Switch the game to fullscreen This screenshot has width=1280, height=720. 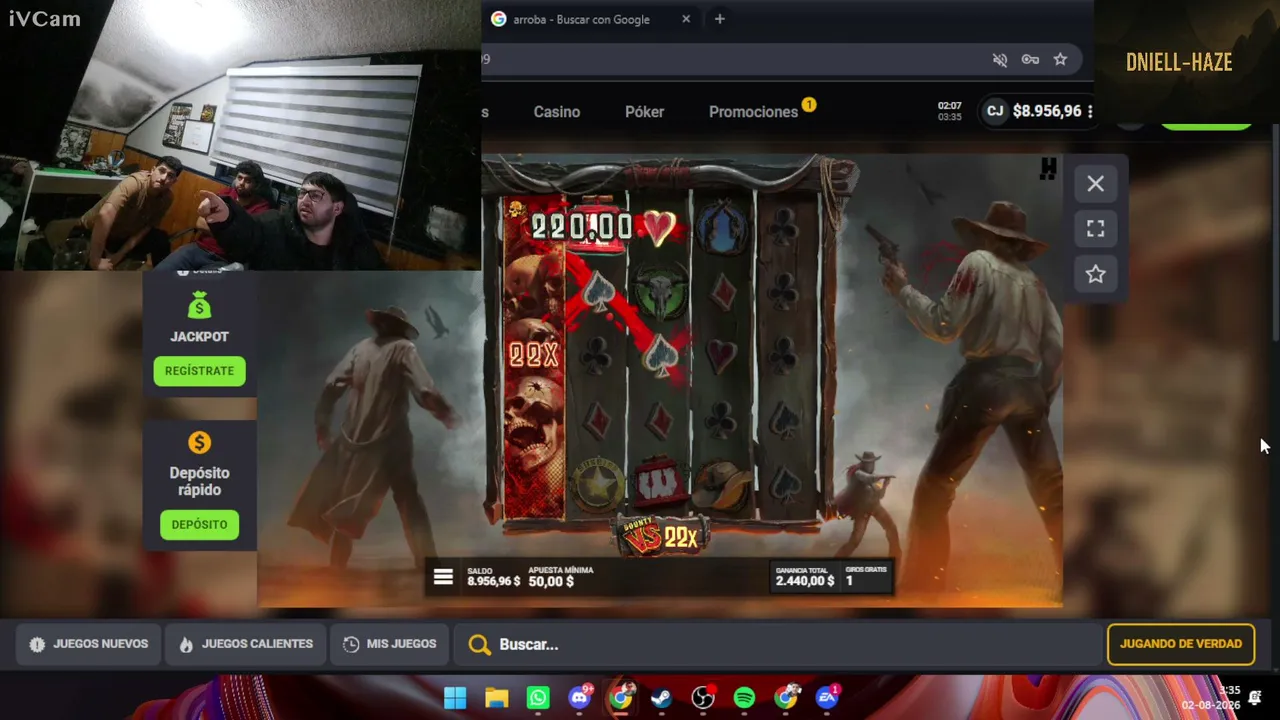pyautogui.click(x=1095, y=229)
